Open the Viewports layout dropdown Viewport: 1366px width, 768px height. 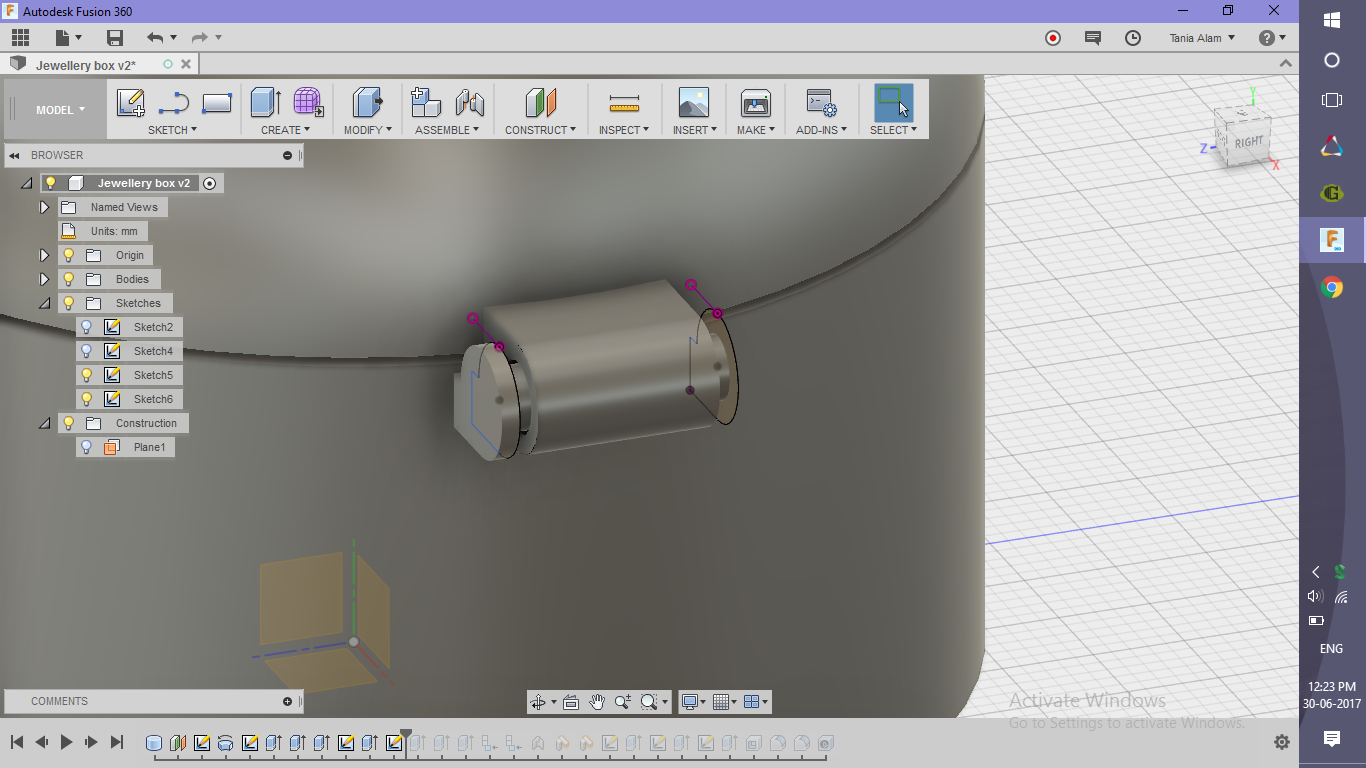(x=757, y=702)
